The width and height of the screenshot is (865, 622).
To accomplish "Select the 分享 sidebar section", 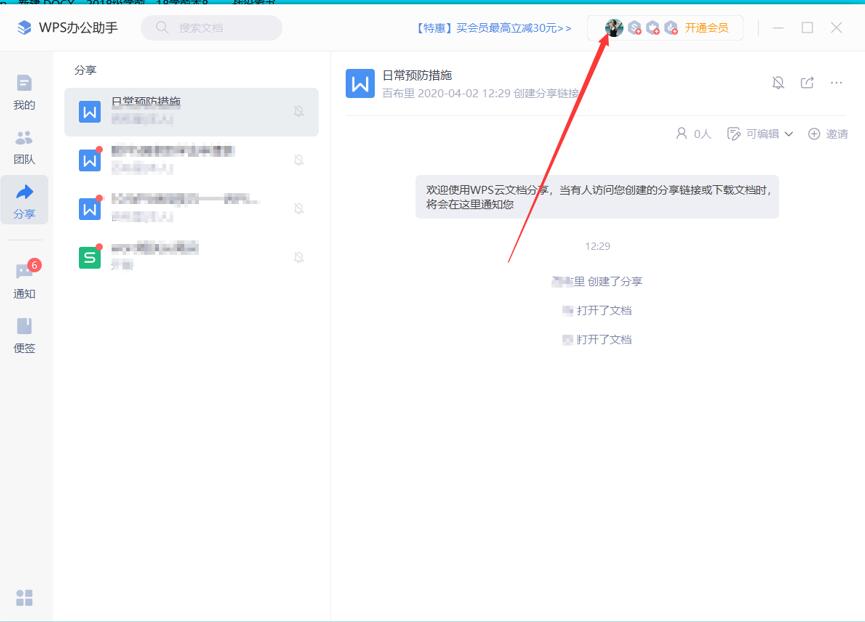I will click(x=24, y=200).
